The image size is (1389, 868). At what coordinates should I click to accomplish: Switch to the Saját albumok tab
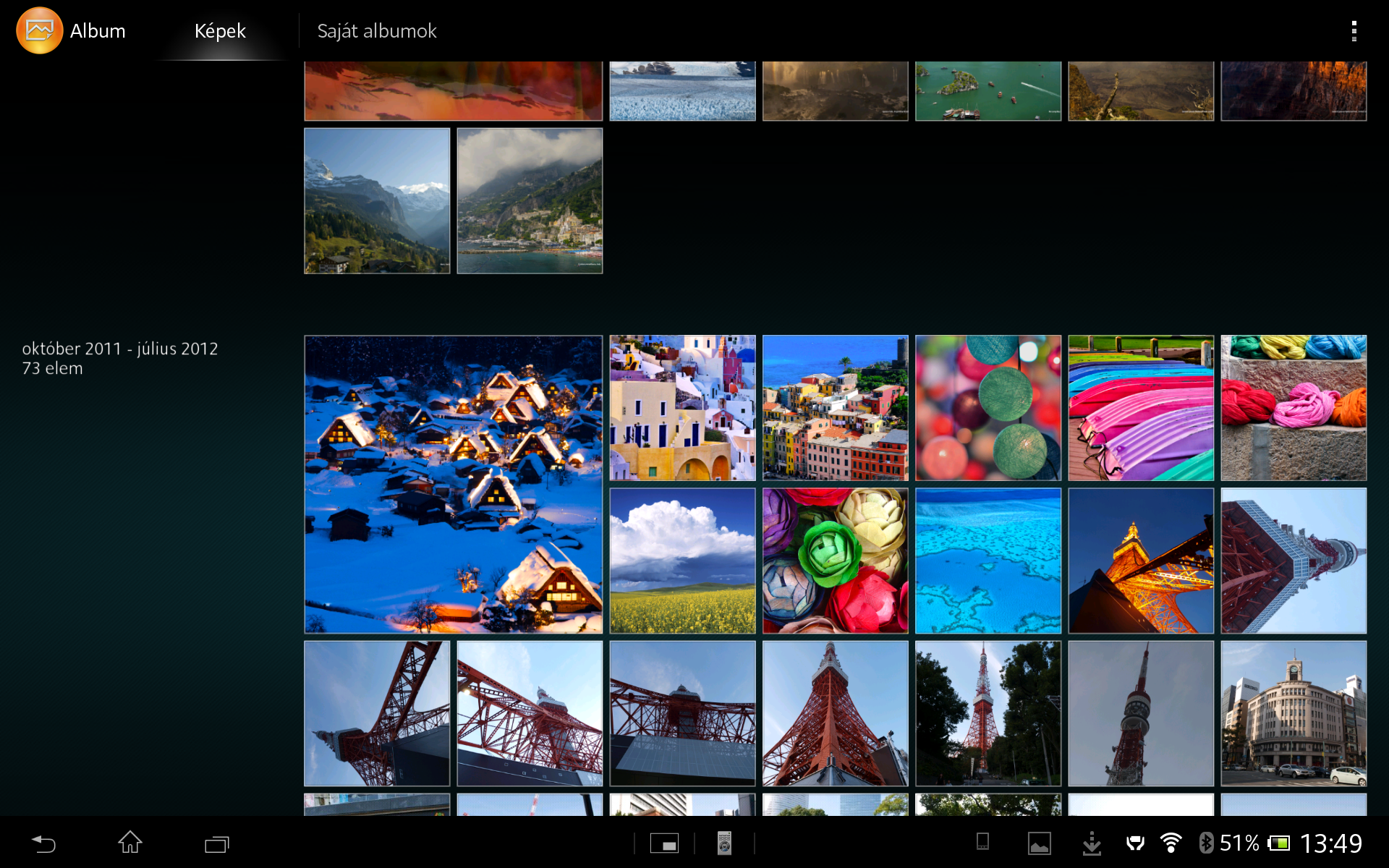[377, 31]
